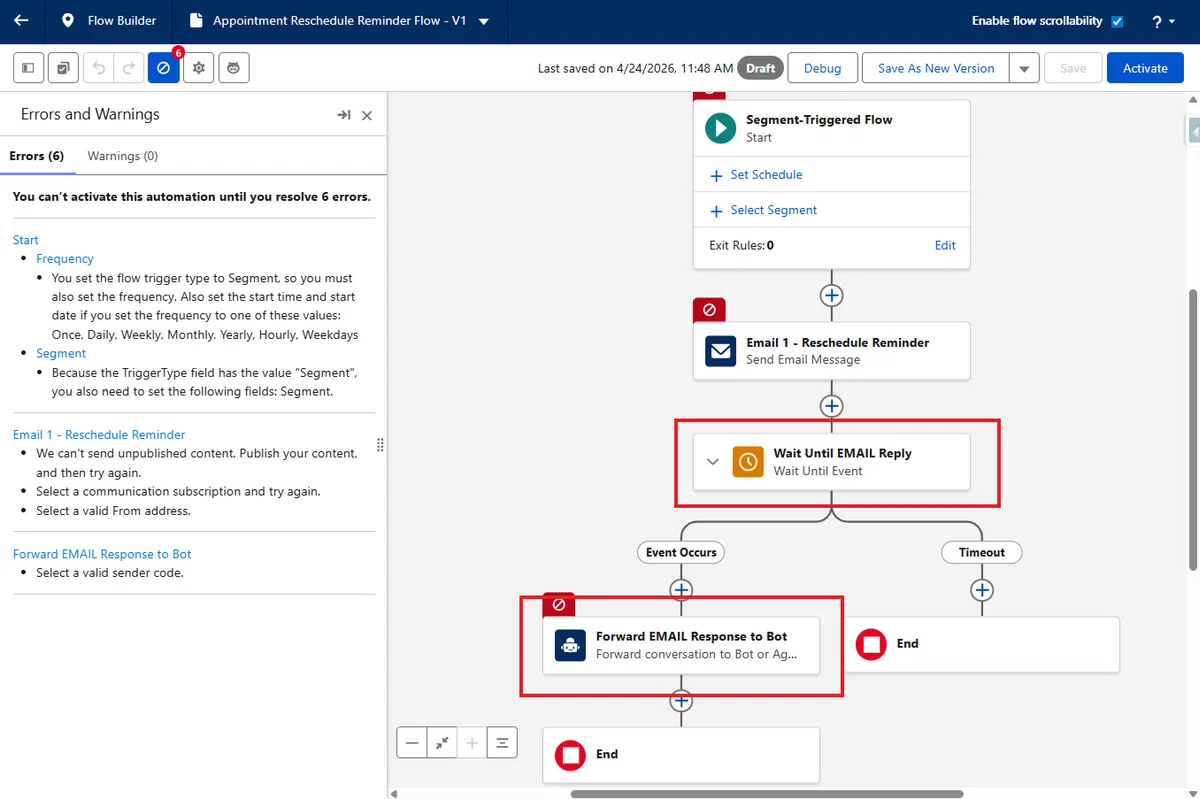The height and width of the screenshot is (799, 1200).
Task: Open the Einstein assistant icon
Action: click(x=233, y=68)
